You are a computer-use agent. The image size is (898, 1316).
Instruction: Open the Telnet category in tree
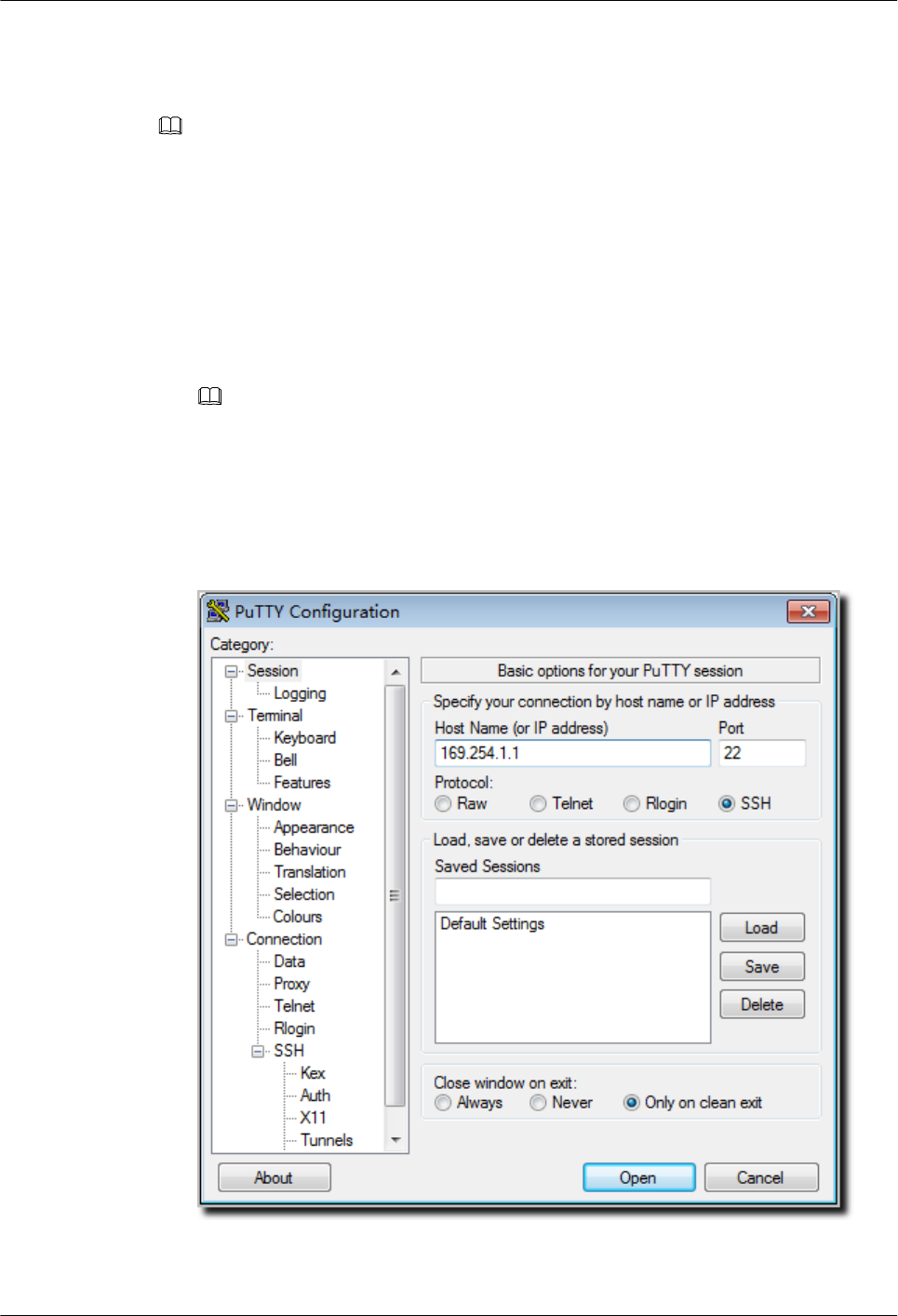point(294,1006)
